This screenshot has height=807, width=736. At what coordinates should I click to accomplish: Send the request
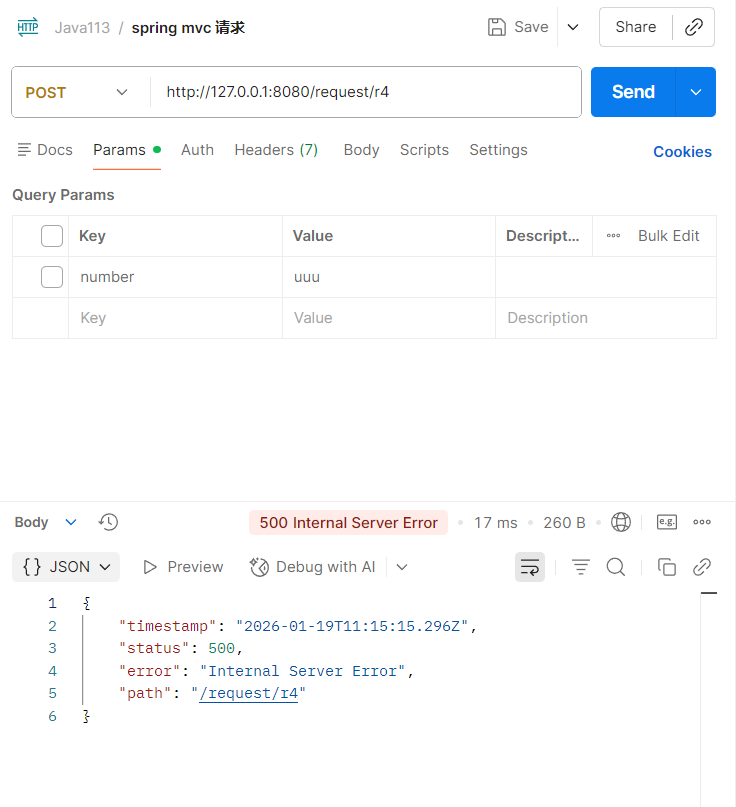[x=633, y=92]
